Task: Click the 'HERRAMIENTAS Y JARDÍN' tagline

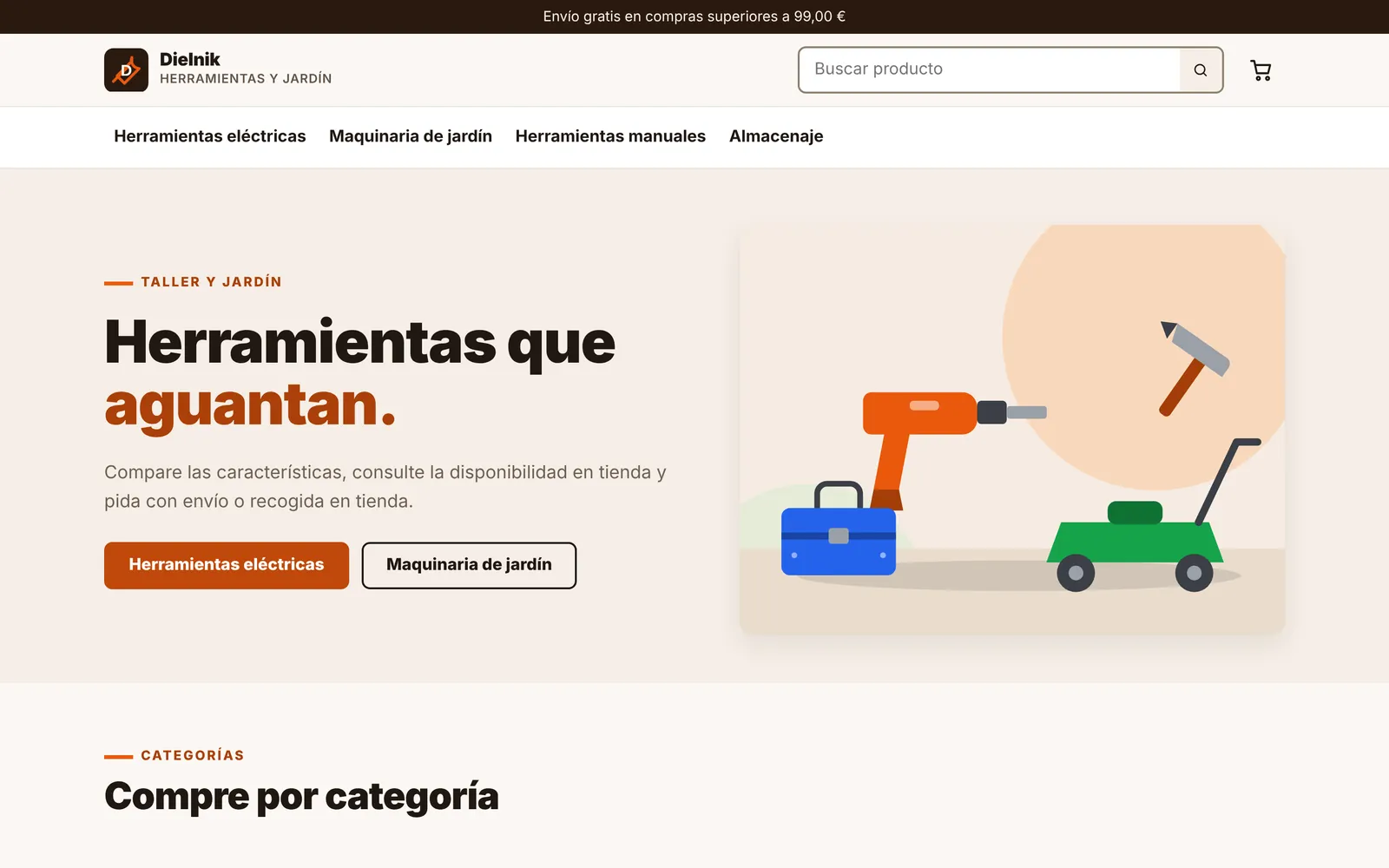Action: pos(246,79)
